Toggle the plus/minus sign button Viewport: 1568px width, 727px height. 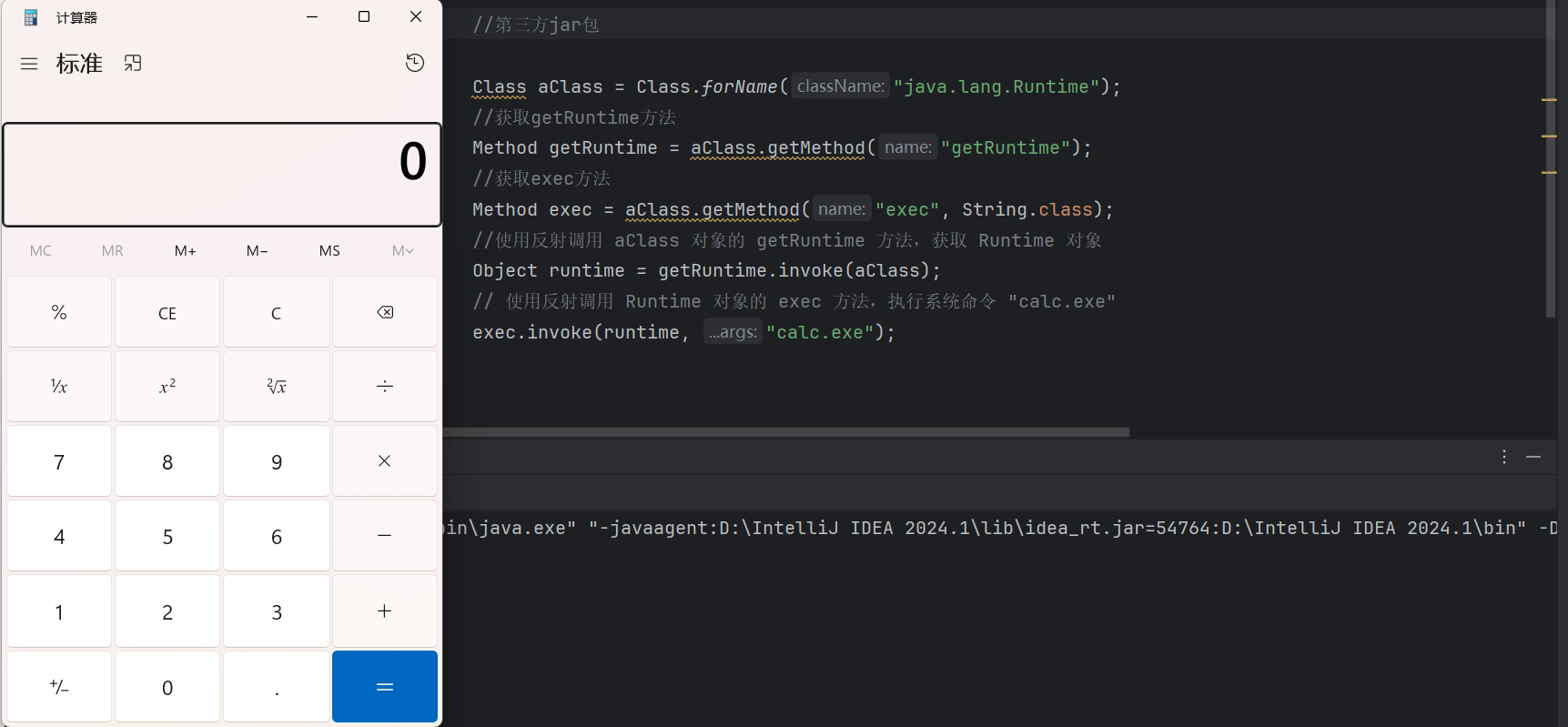point(59,687)
